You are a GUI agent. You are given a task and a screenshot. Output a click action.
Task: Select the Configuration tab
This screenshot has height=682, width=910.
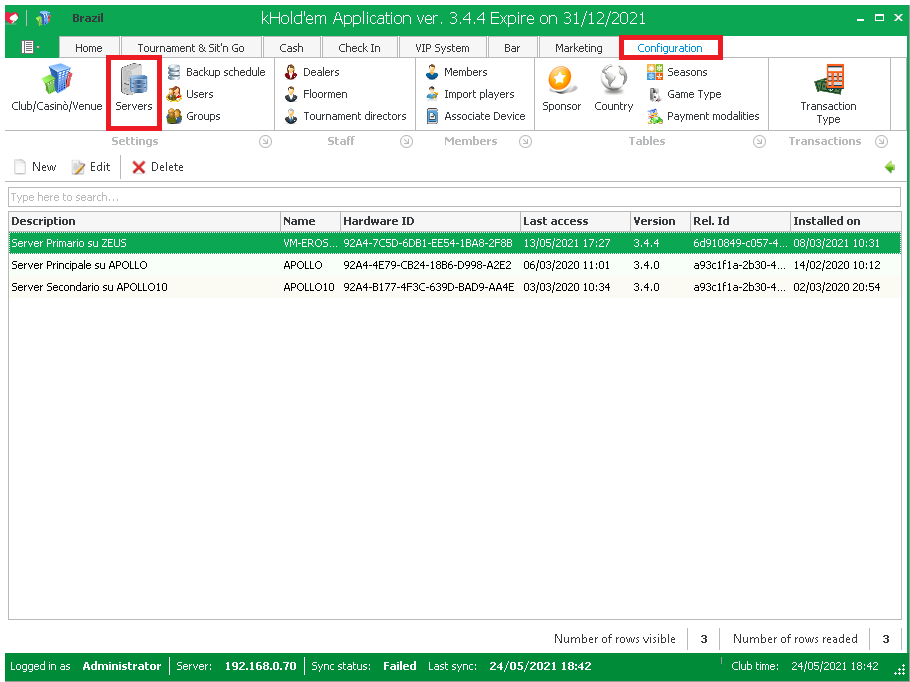coord(670,48)
